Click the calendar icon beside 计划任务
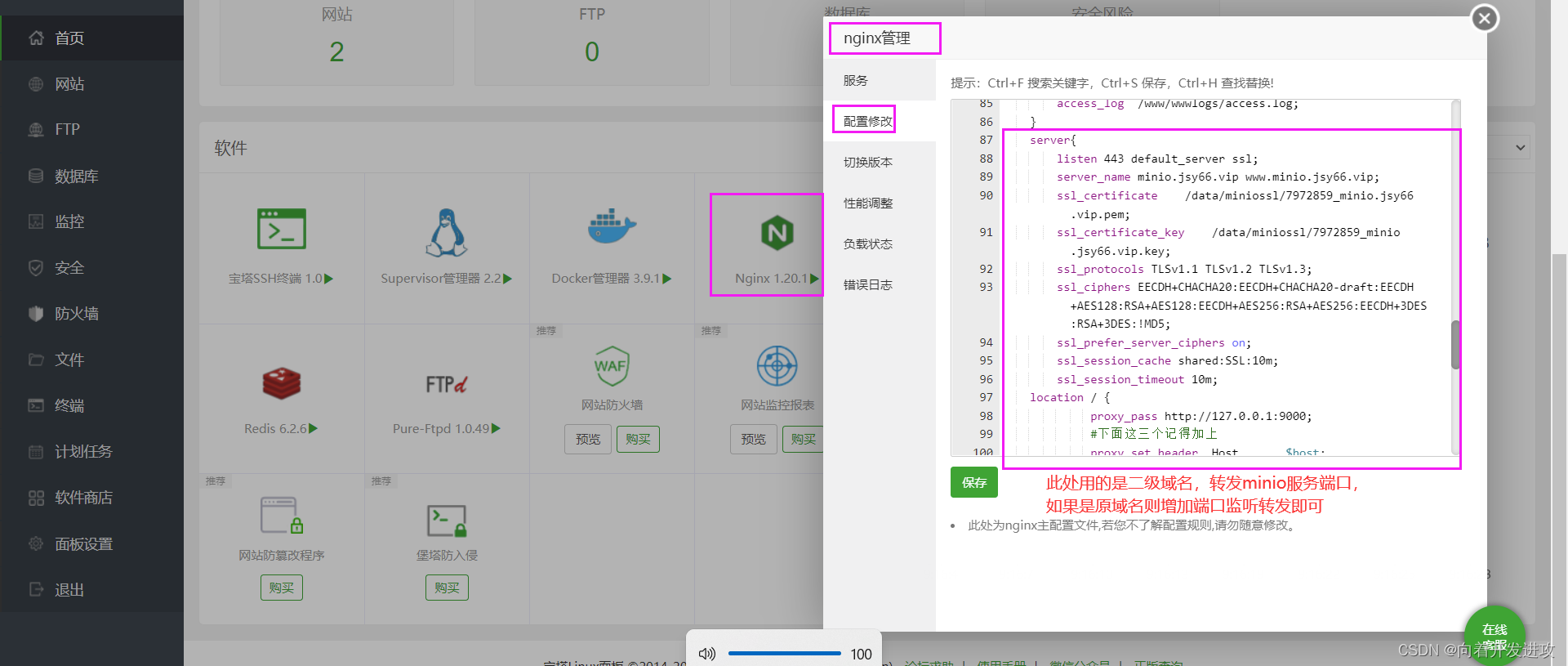The height and width of the screenshot is (666, 1568). pyautogui.click(x=36, y=451)
